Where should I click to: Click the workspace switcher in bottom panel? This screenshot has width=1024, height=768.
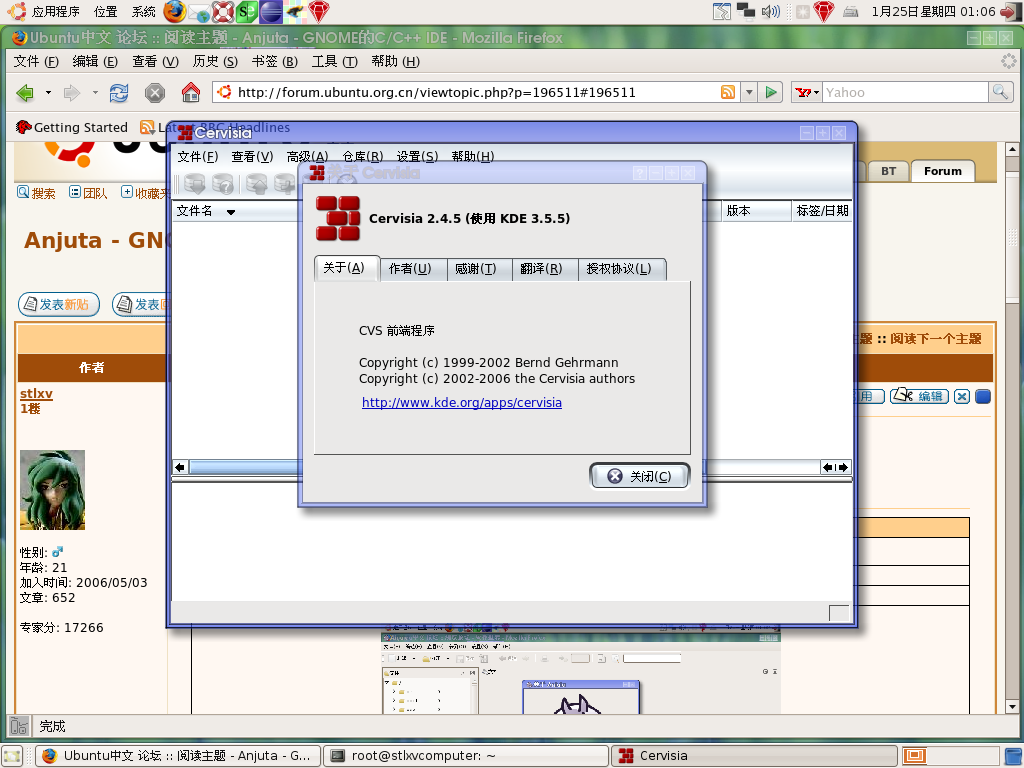(x=951, y=756)
